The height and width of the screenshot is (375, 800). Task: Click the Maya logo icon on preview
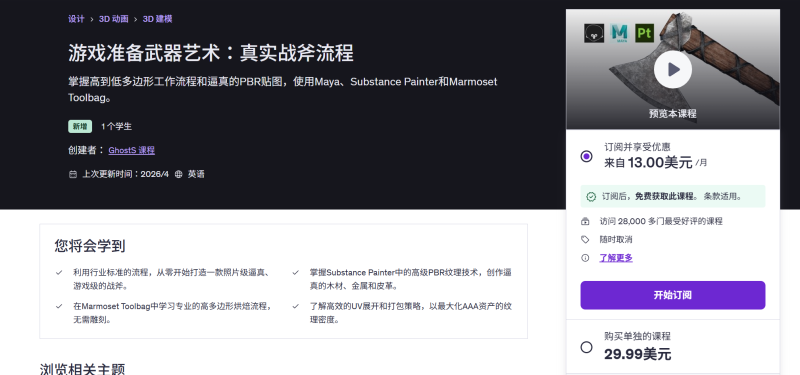pyautogui.click(x=619, y=33)
